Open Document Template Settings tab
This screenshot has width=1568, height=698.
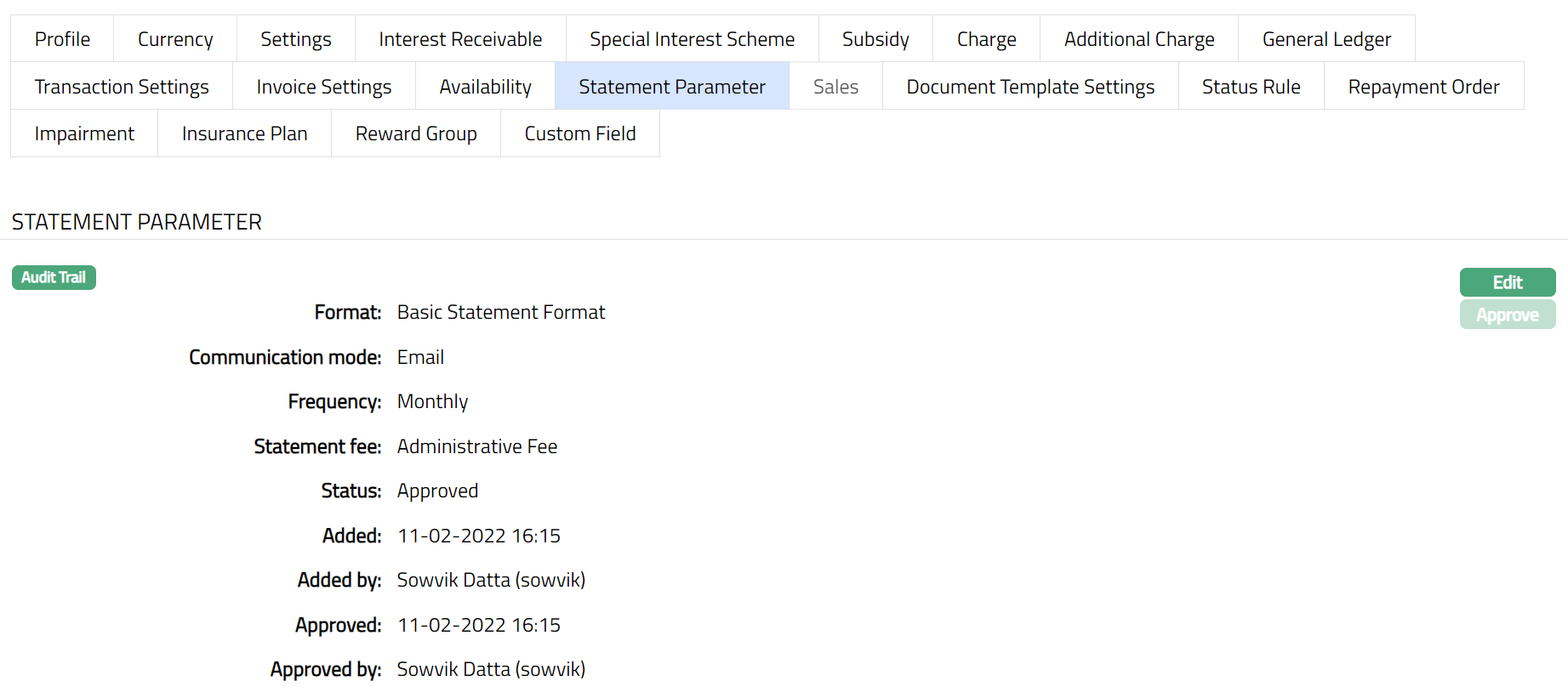[x=1030, y=87]
